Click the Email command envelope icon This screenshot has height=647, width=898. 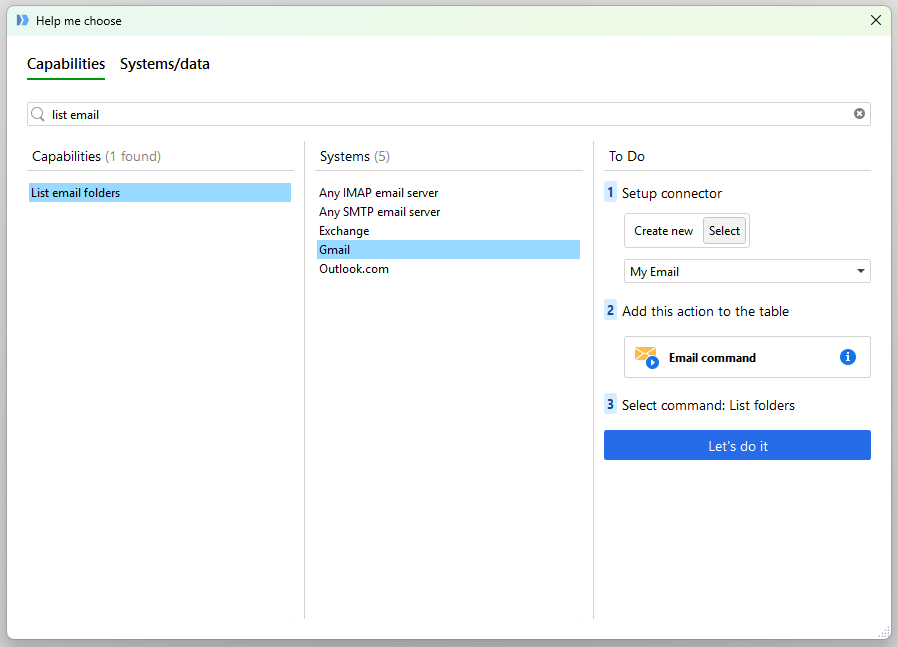646,357
